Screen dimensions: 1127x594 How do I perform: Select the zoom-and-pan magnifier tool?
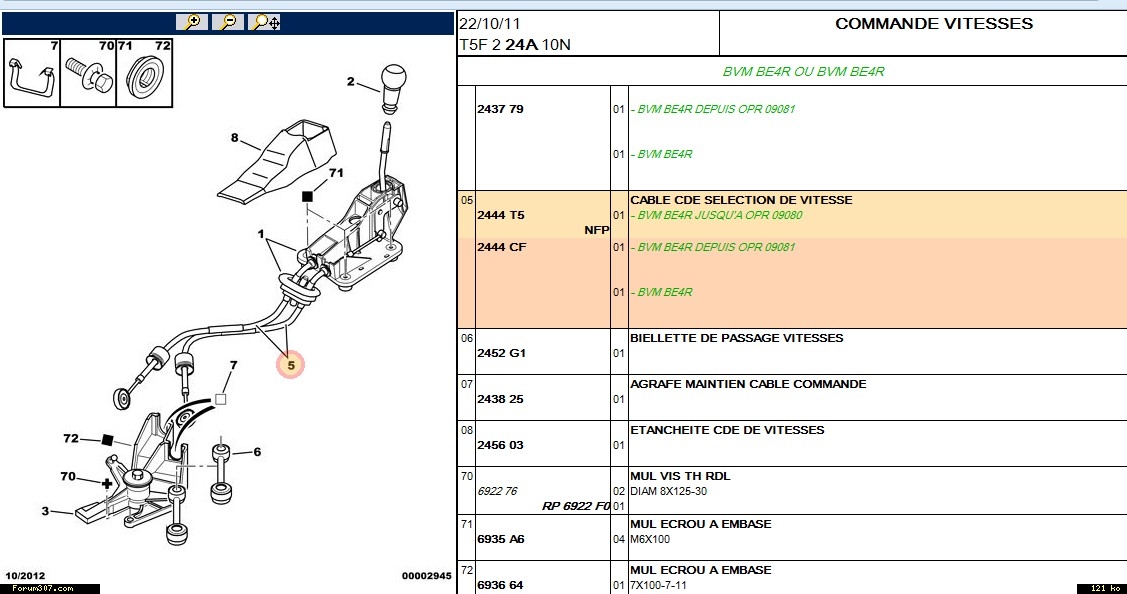[266, 21]
